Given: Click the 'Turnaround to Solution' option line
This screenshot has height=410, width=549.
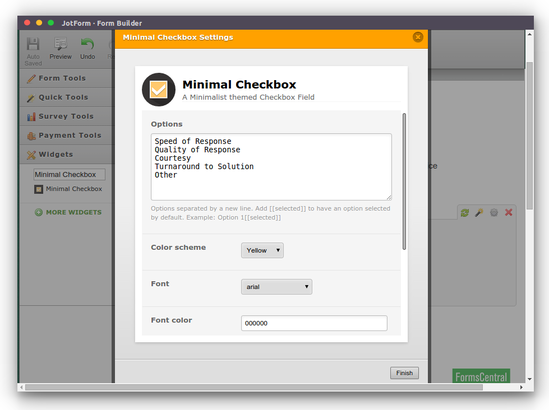Looking at the screenshot, I should (204, 166).
